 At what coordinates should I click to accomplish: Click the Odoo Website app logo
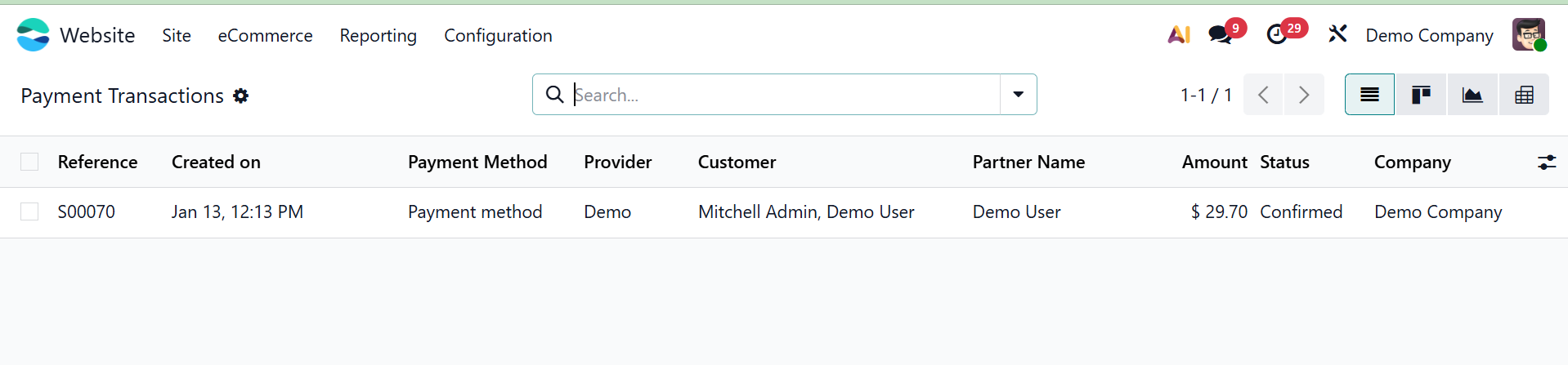33,35
